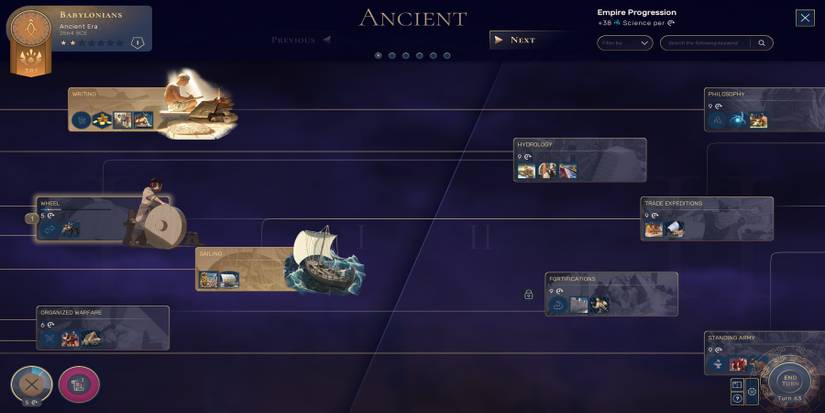Expand the Filter by dropdown
Image resolution: width=825 pixels, height=413 pixels.
pyautogui.click(x=625, y=43)
